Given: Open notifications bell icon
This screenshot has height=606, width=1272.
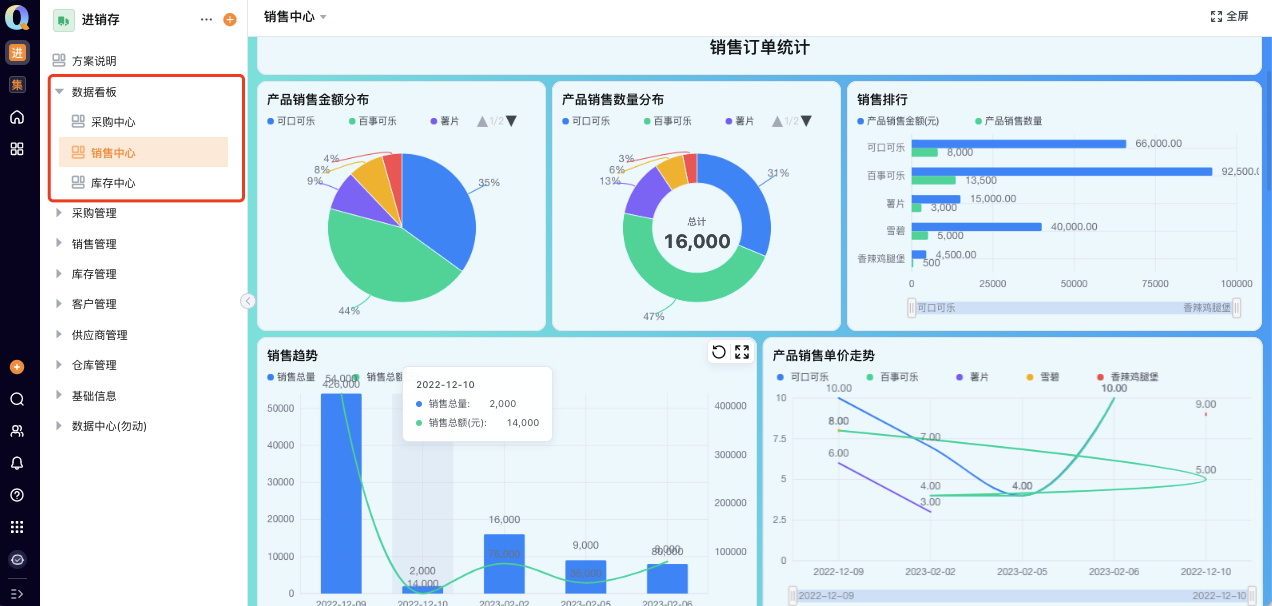Looking at the screenshot, I should coord(17,463).
